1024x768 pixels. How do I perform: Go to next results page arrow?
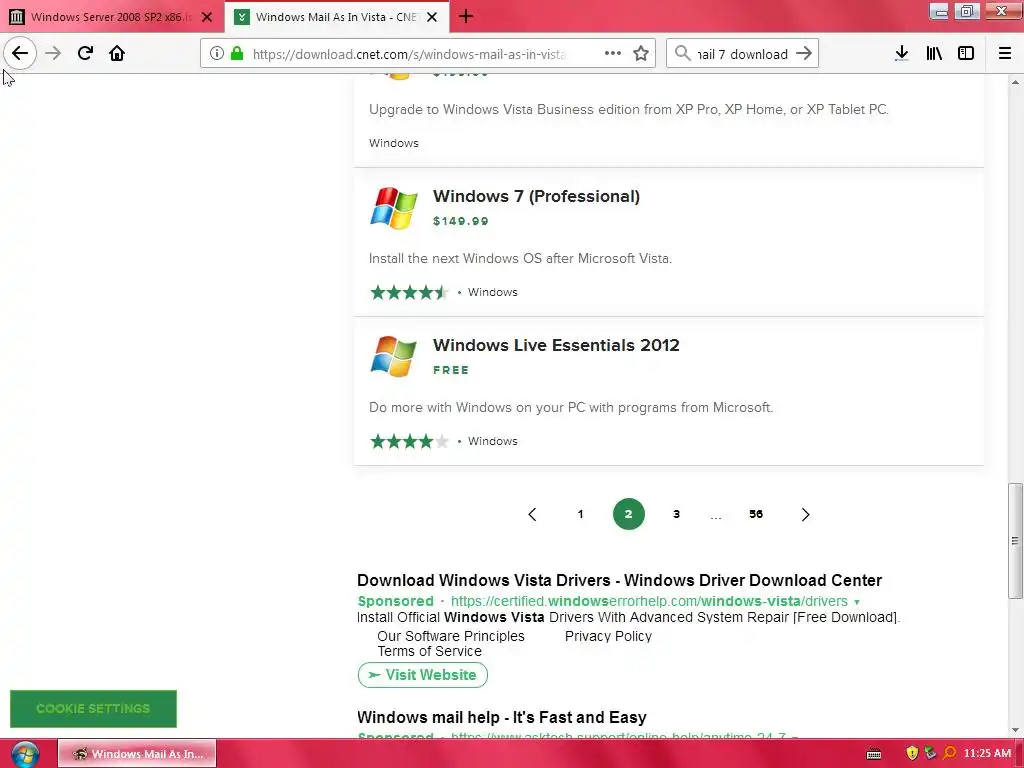[x=805, y=515]
